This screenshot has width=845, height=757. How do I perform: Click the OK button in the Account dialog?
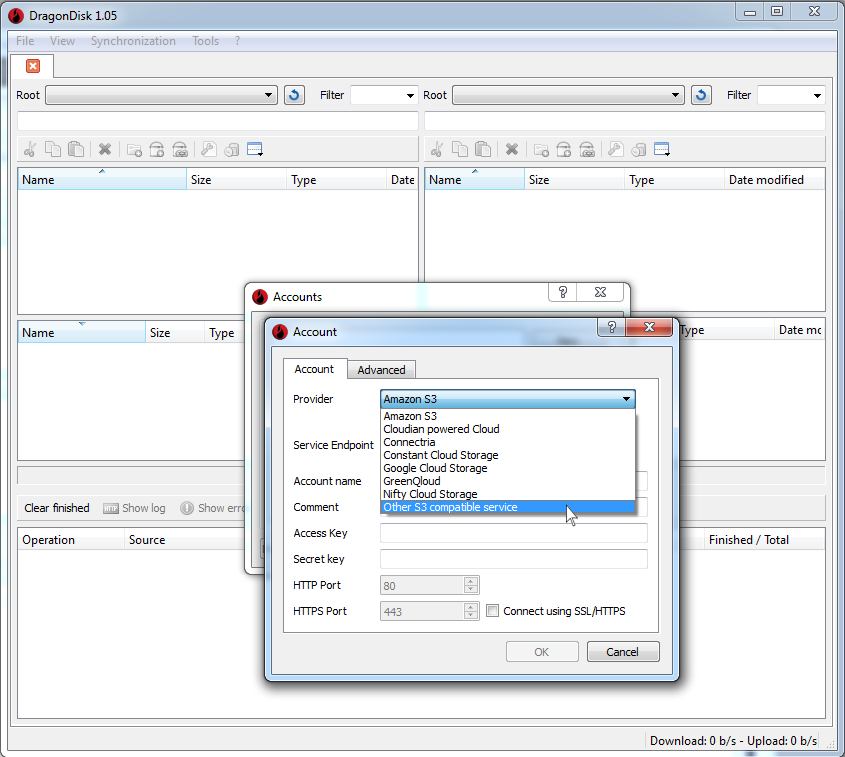coord(542,651)
